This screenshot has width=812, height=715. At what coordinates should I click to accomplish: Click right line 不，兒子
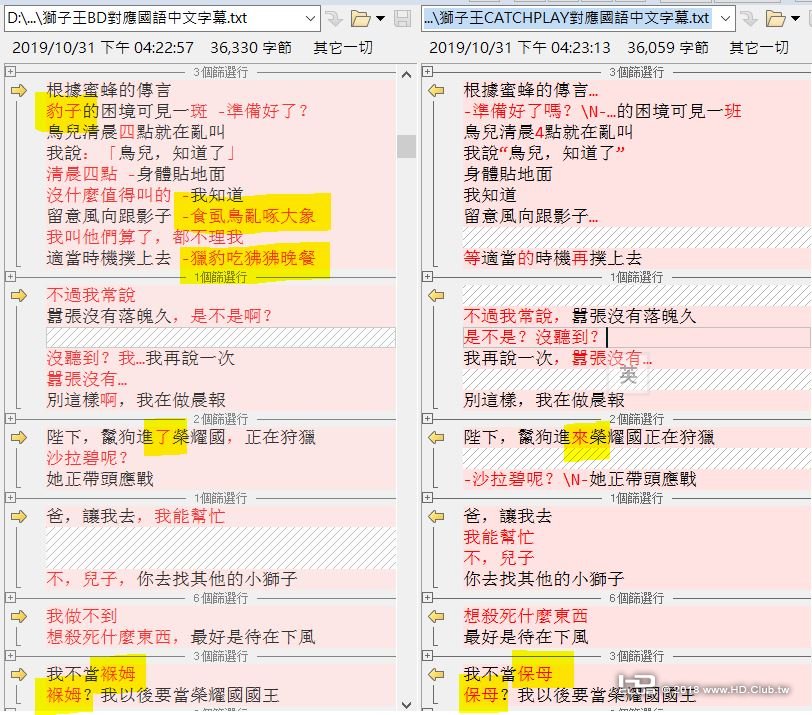[499, 558]
